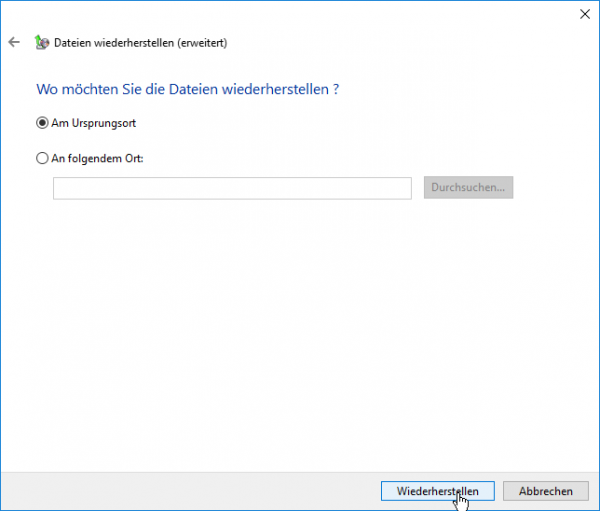
Task: Click the file restore wizard icon
Action: point(41,42)
